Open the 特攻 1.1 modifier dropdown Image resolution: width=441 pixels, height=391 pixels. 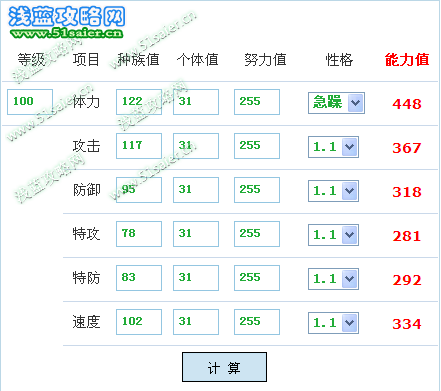pos(333,235)
